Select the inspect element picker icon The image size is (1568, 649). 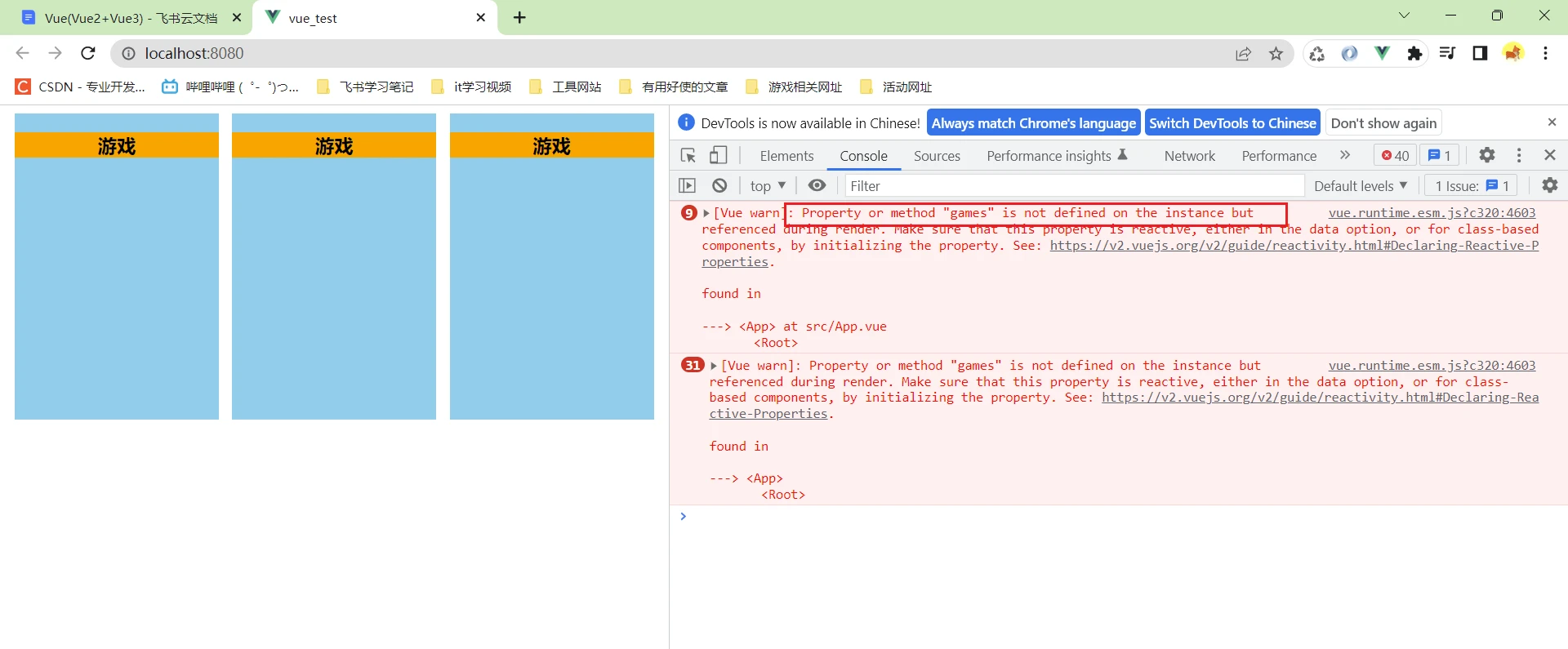point(688,155)
